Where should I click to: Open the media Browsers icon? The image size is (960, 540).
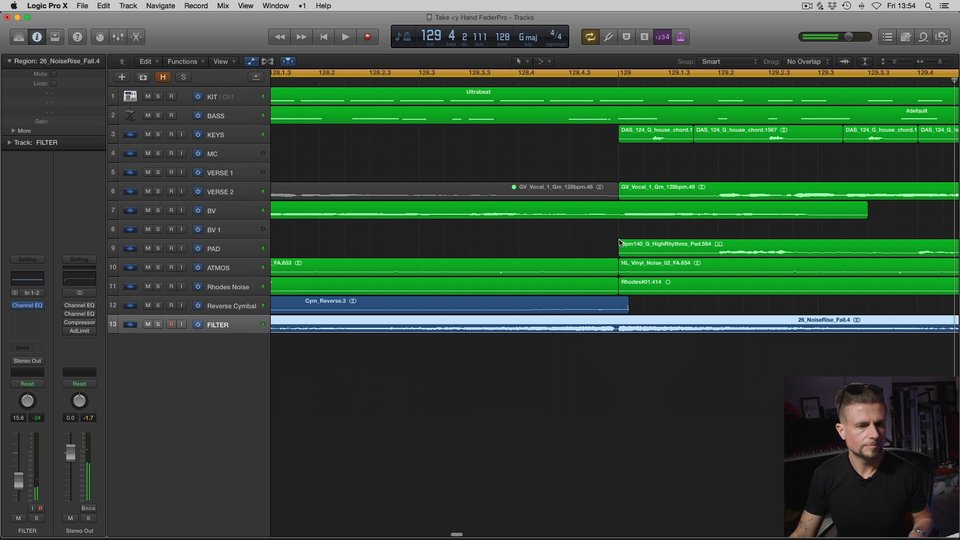click(942, 37)
